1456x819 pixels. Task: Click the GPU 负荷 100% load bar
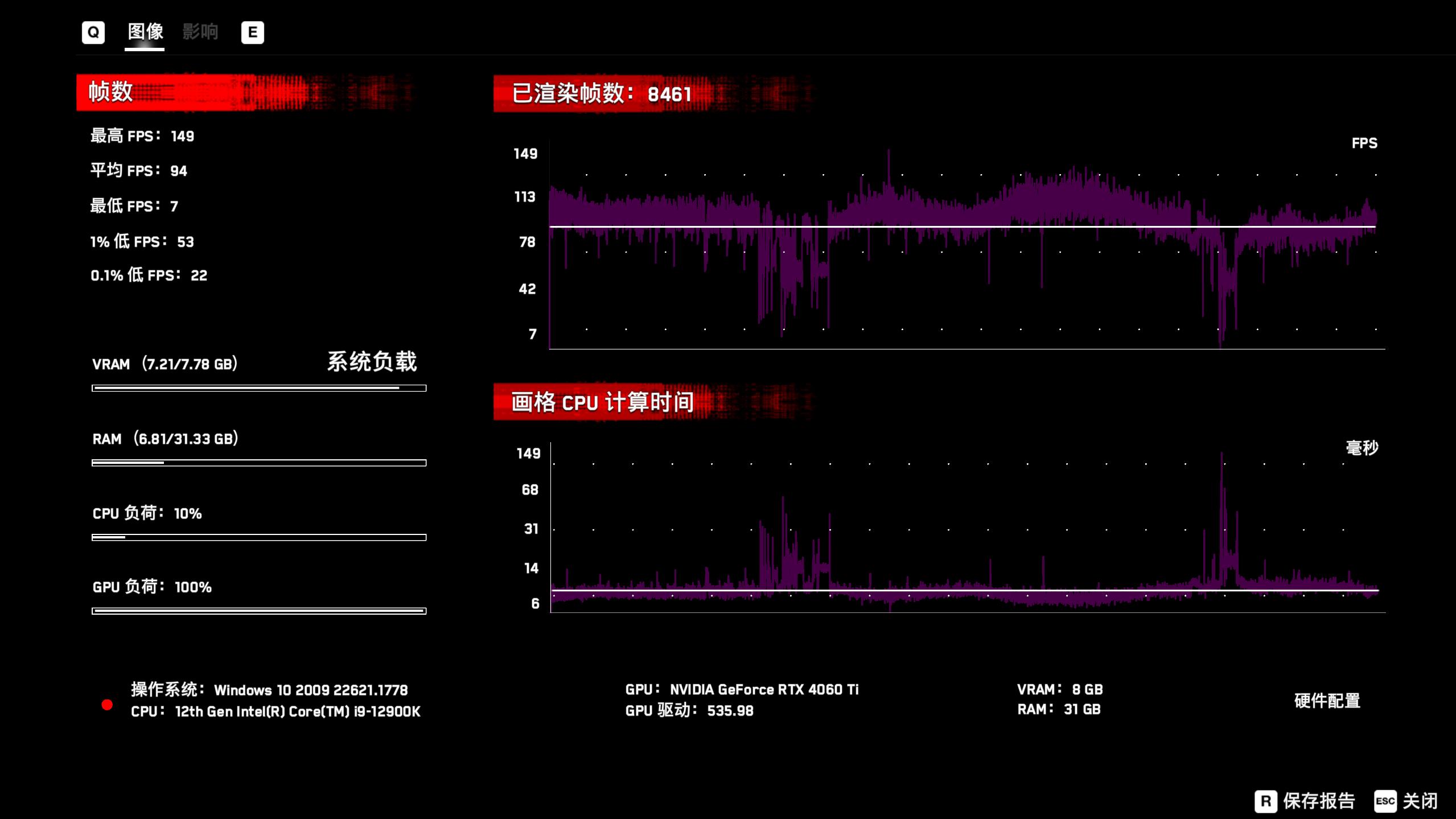coord(259,611)
